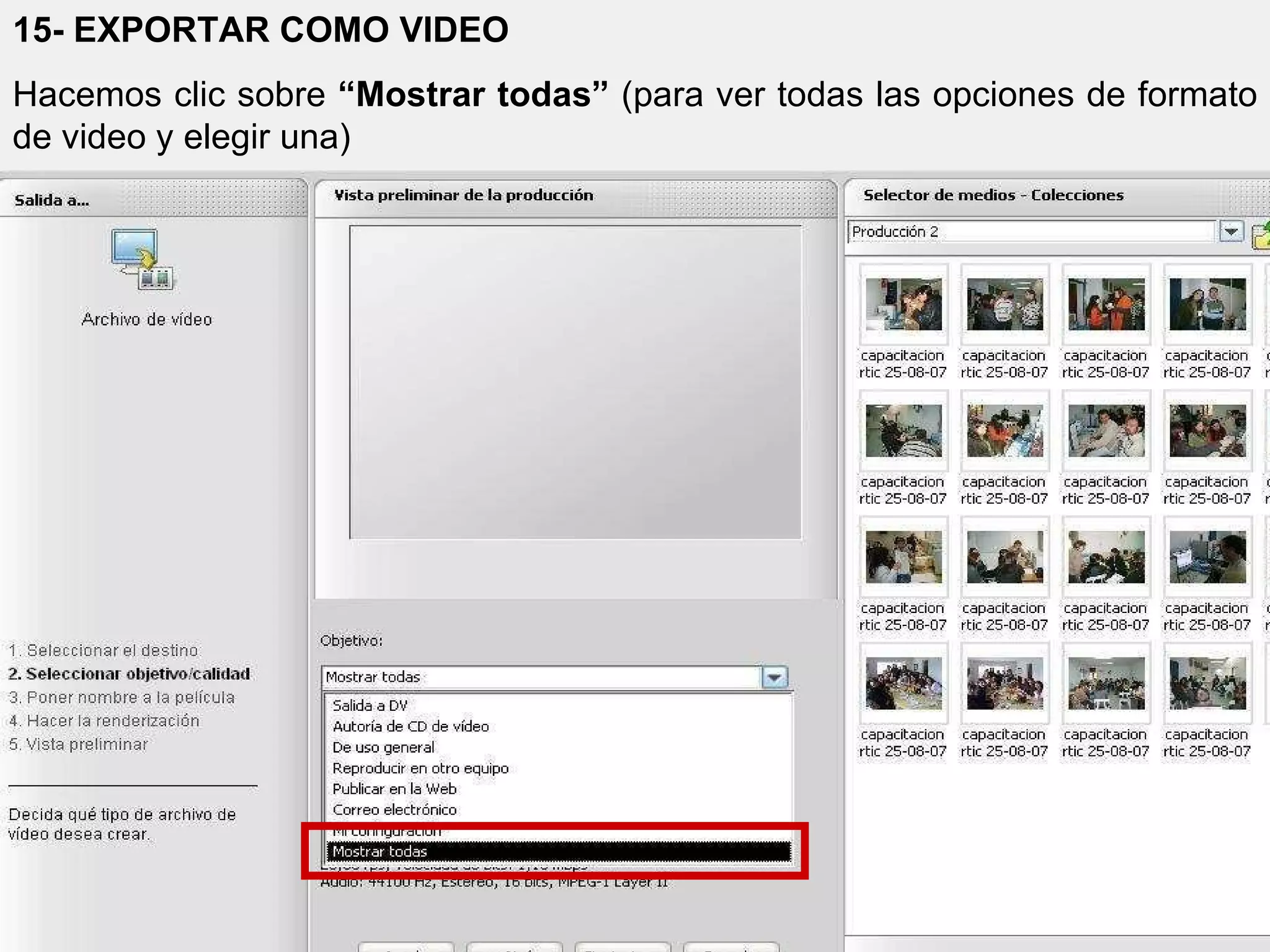Screen dimensions: 1270x952
Task: Select highlighted Mostrar todas list entry
Action: pyautogui.click(x=558, y=852)
